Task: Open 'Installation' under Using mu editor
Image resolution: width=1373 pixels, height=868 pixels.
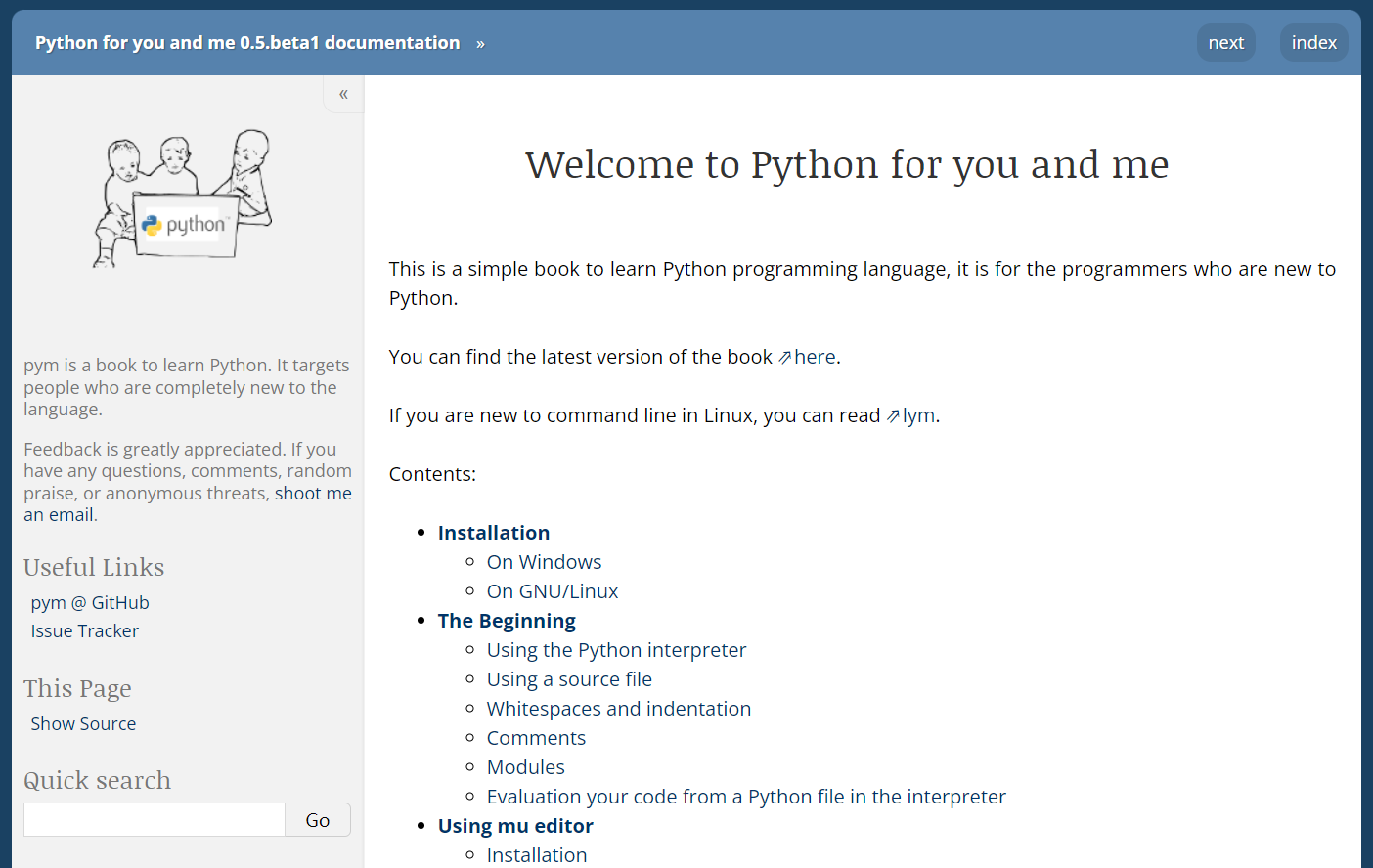Action: tap(537, 855)
